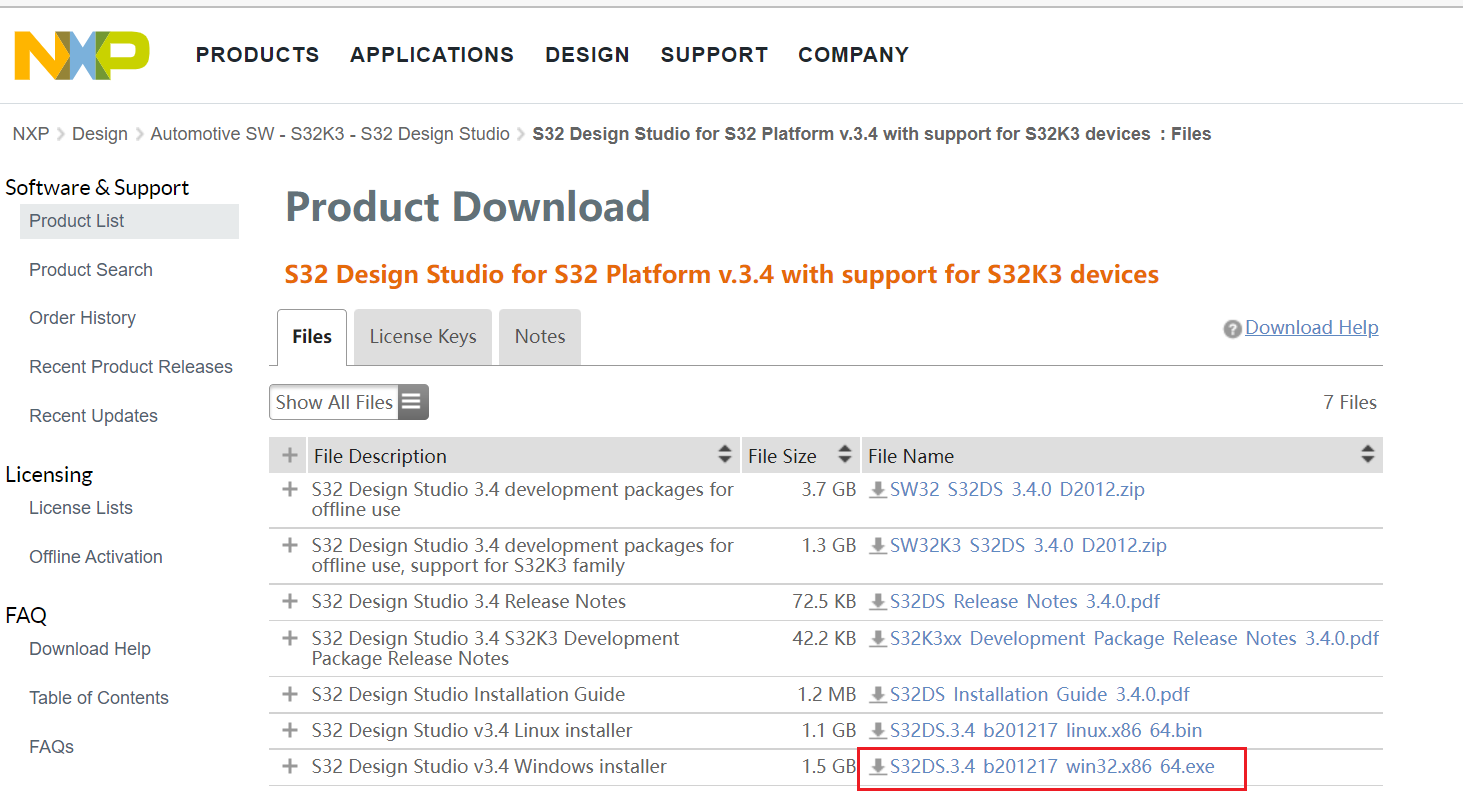This screenshot has height=799, width=1463.
Task: Open the COMPANY menu
Action: click(853, 55)
